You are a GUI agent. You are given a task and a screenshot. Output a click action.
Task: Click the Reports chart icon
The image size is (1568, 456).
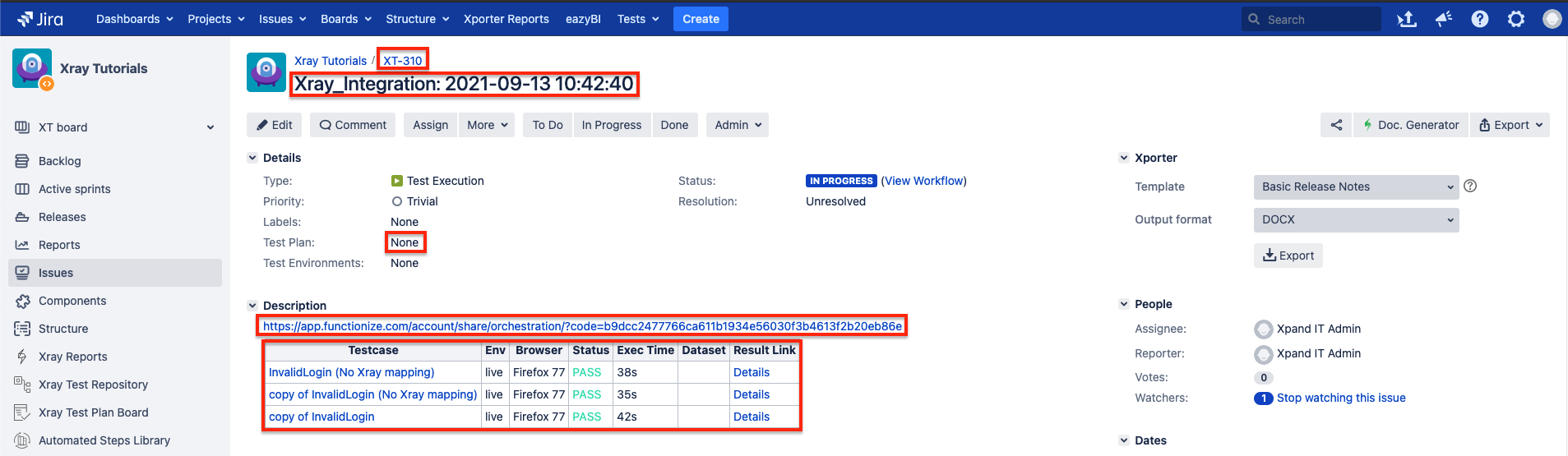(22, 245)
